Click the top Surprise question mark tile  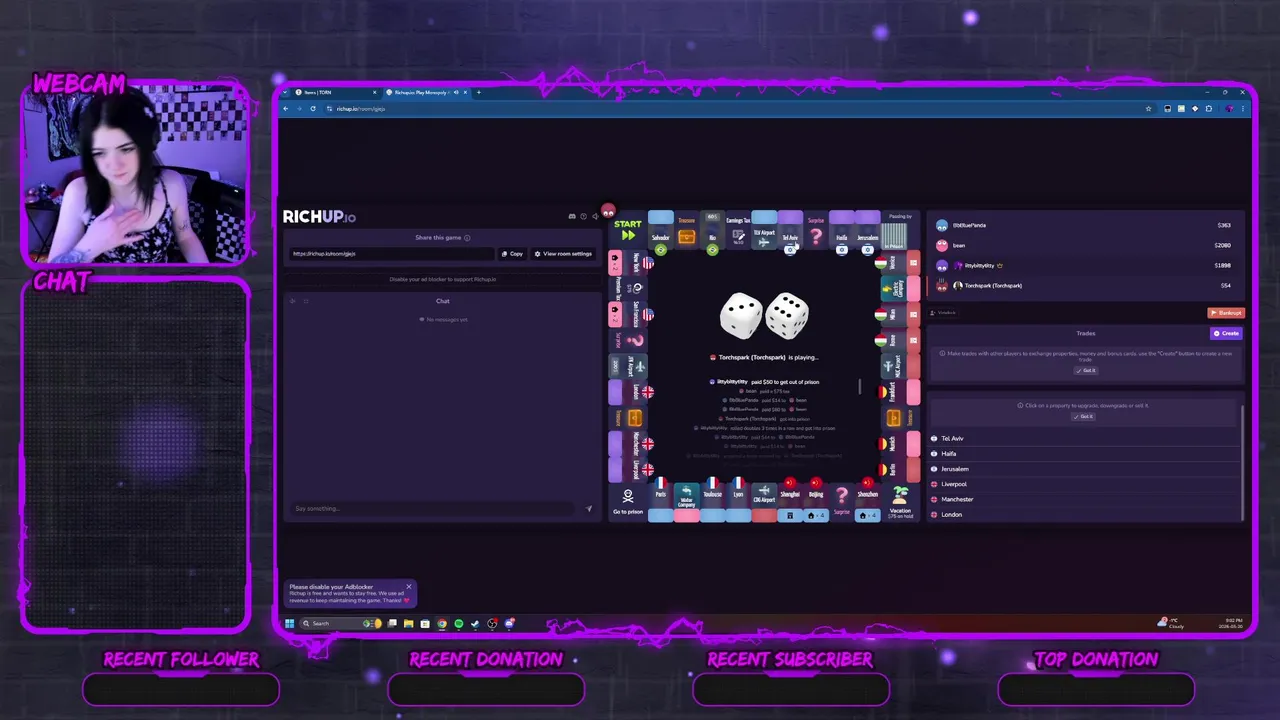pos(816,230)
